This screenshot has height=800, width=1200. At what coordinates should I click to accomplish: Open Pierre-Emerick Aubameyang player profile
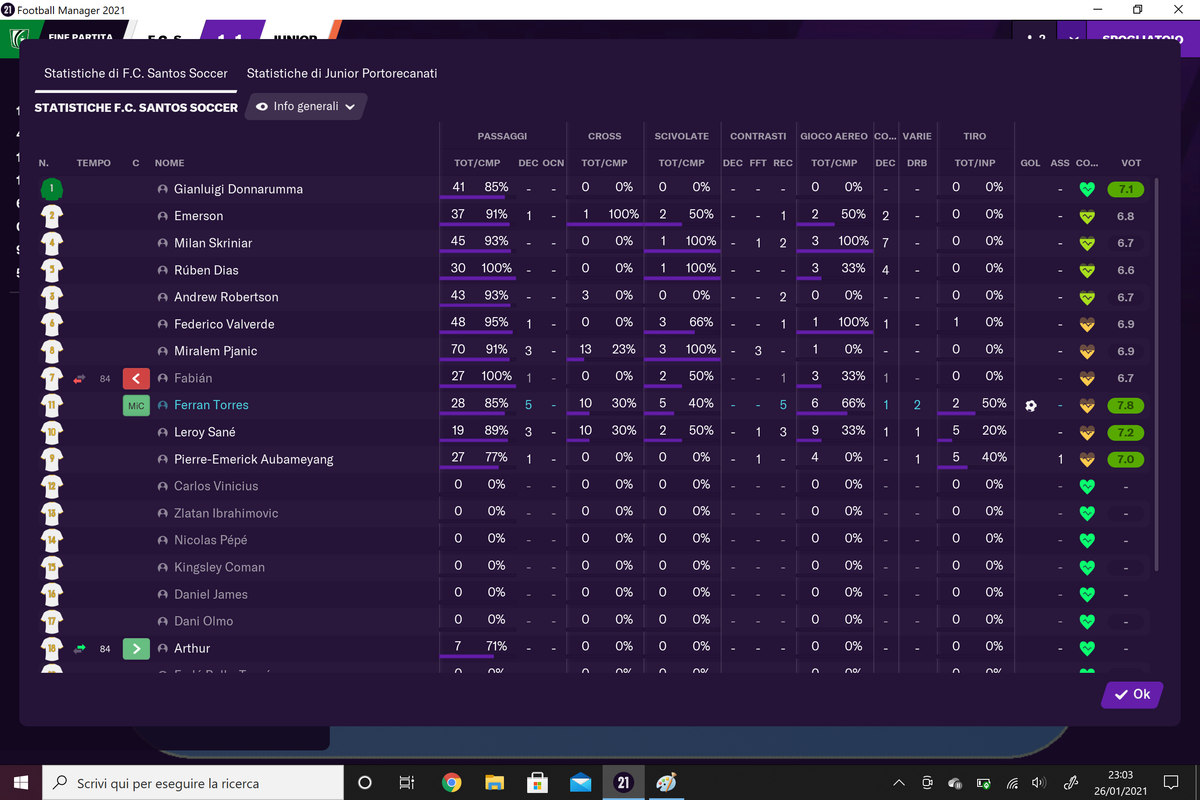[x=254, y=459]
